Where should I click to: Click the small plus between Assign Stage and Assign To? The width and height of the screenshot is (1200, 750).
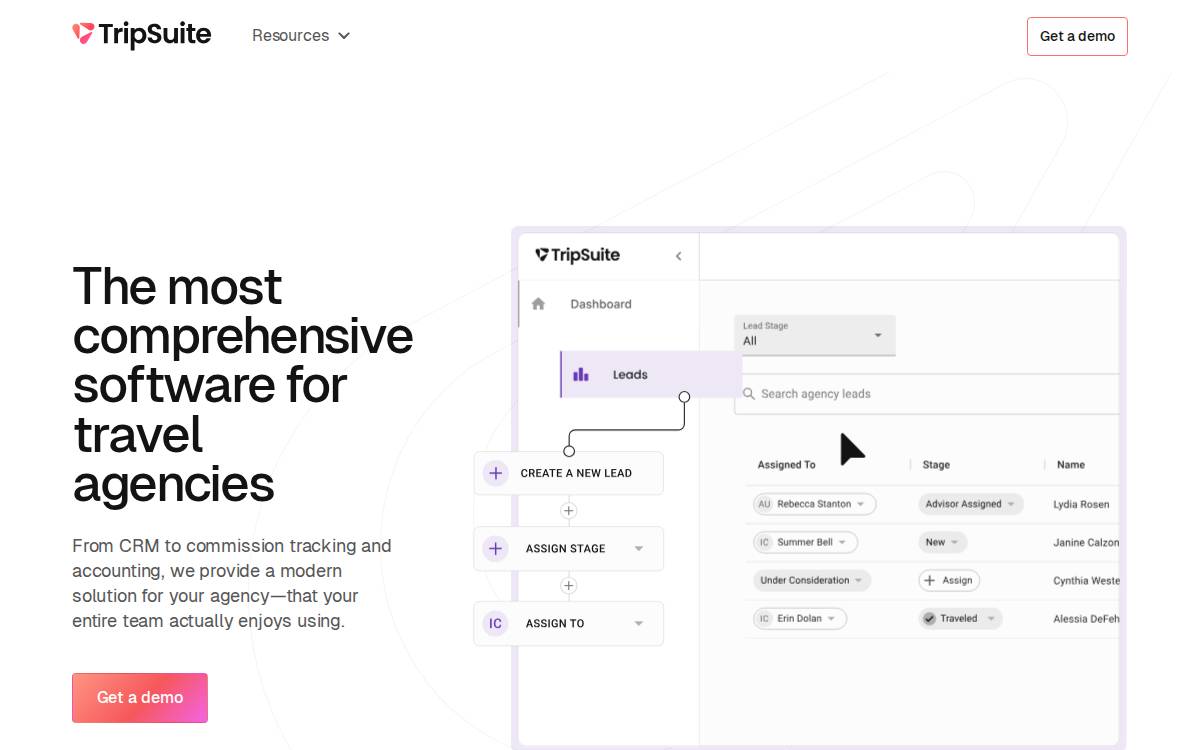pos(569,586)
